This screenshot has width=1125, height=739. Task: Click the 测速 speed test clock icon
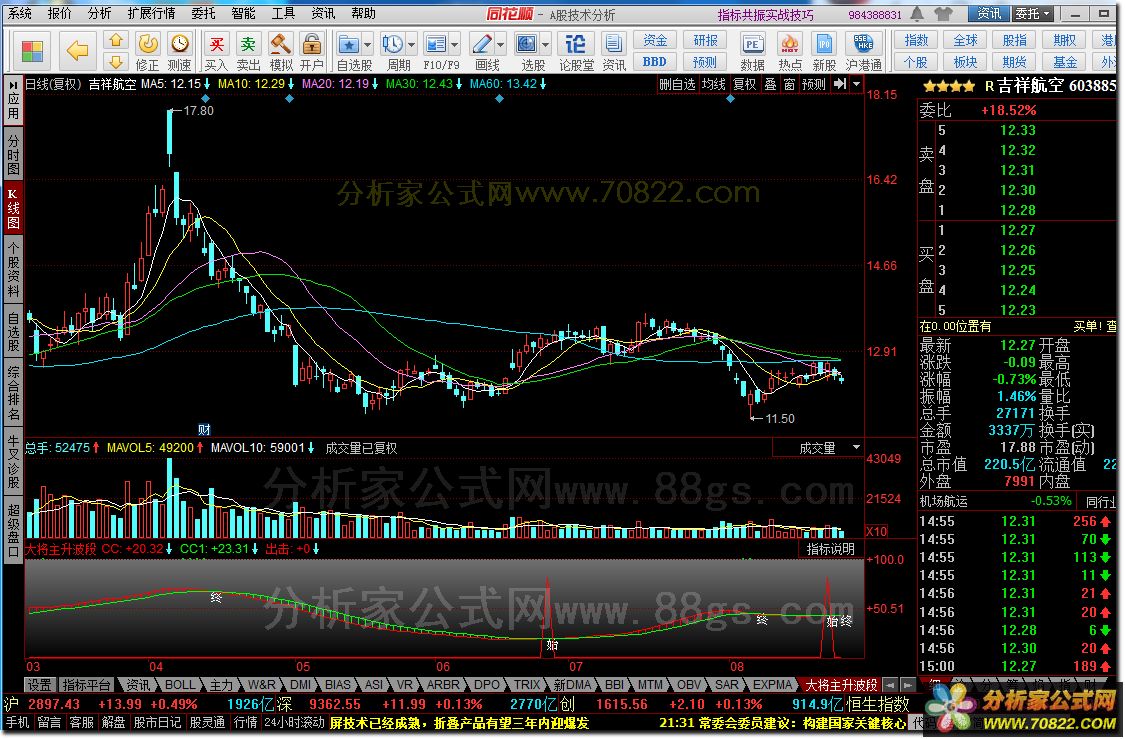179,44
